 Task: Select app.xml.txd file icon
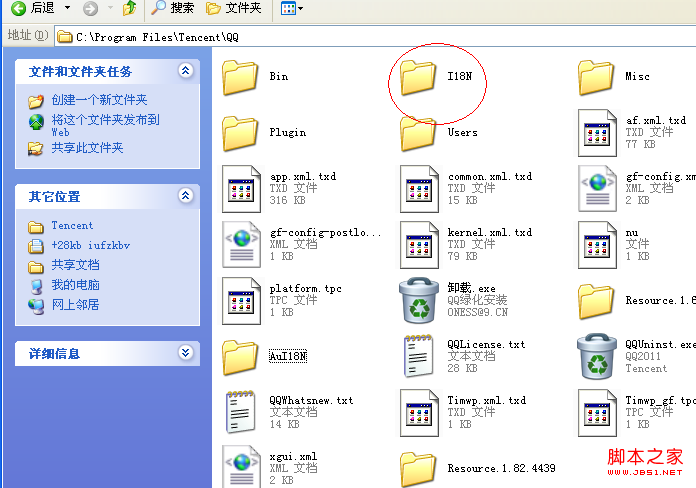click(241, 189)
